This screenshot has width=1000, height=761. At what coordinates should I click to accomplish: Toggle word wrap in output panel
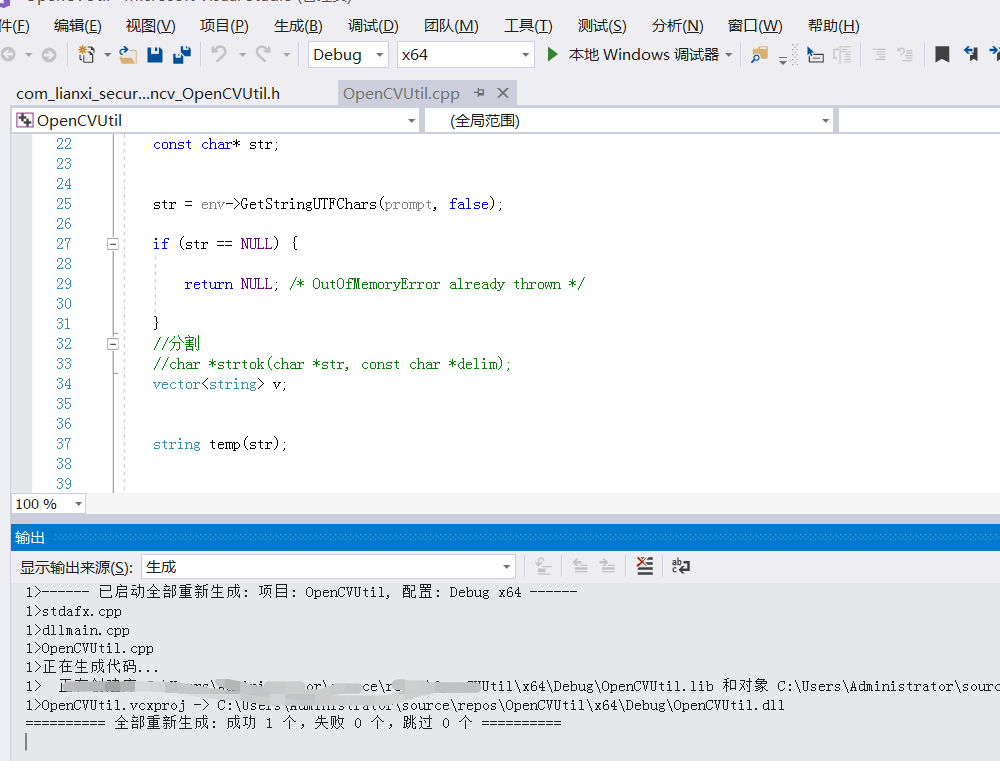[x=680, y=566]
